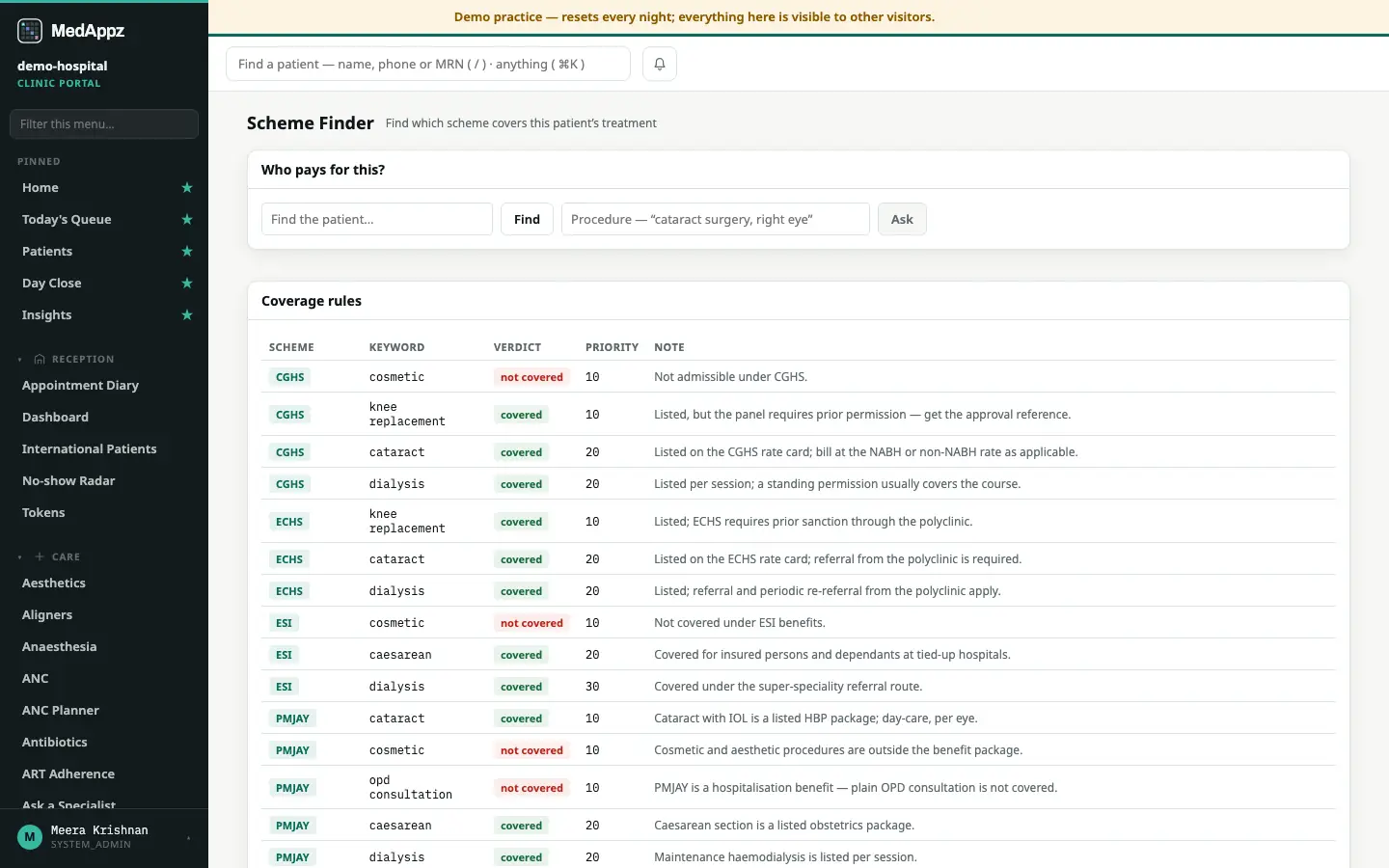Screen dimensions: 1389x868
Task: Unpin Home using its star
Action: tap(187, 188)
